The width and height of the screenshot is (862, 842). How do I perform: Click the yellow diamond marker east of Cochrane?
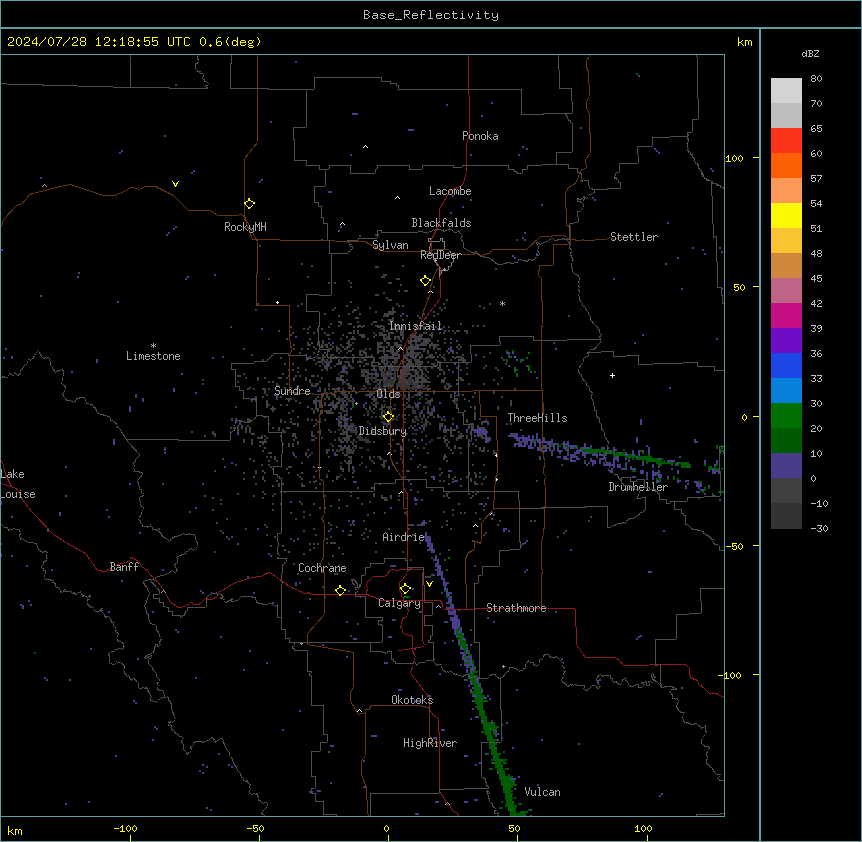340,590
